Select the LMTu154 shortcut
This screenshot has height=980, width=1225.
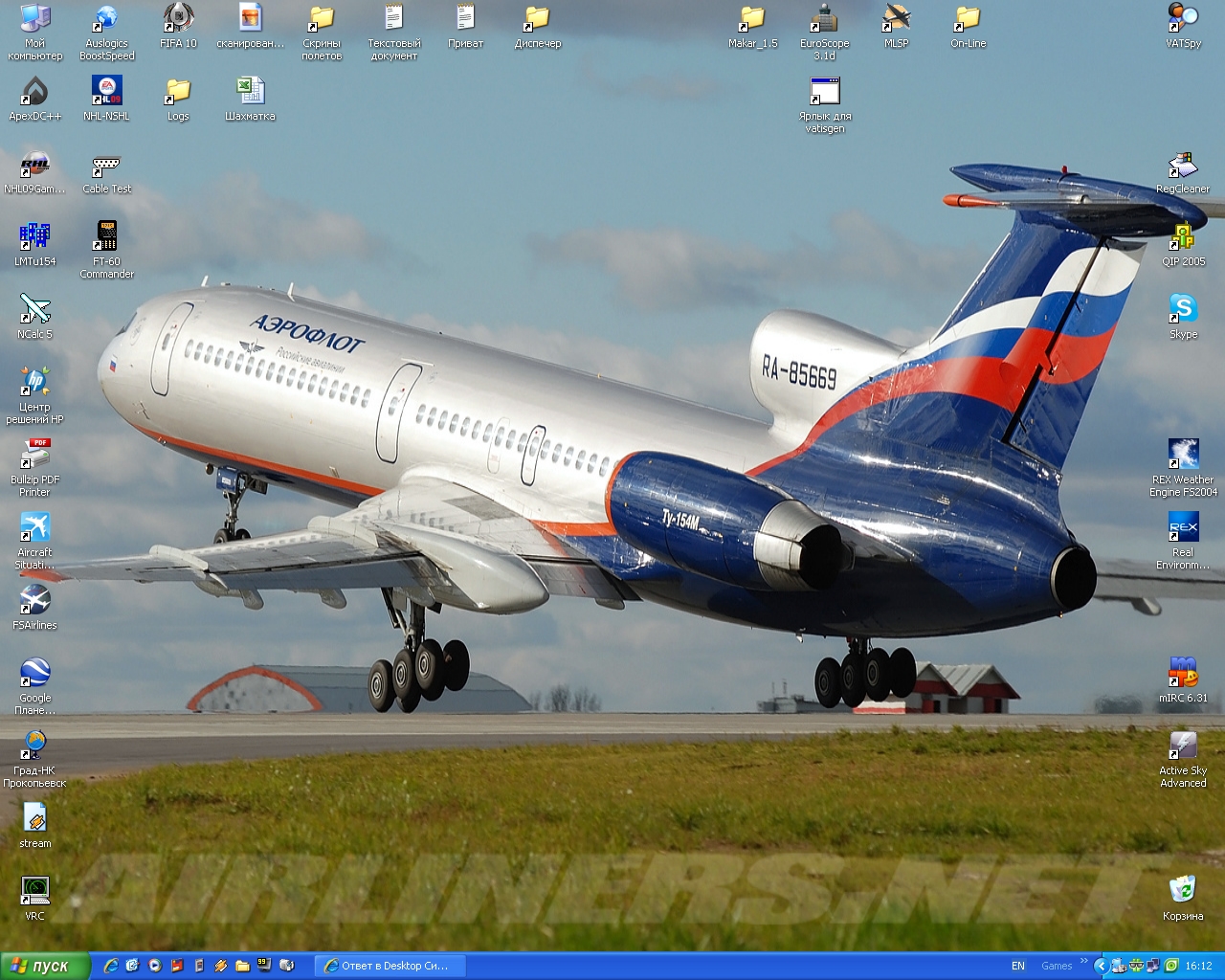coord(35,245)
